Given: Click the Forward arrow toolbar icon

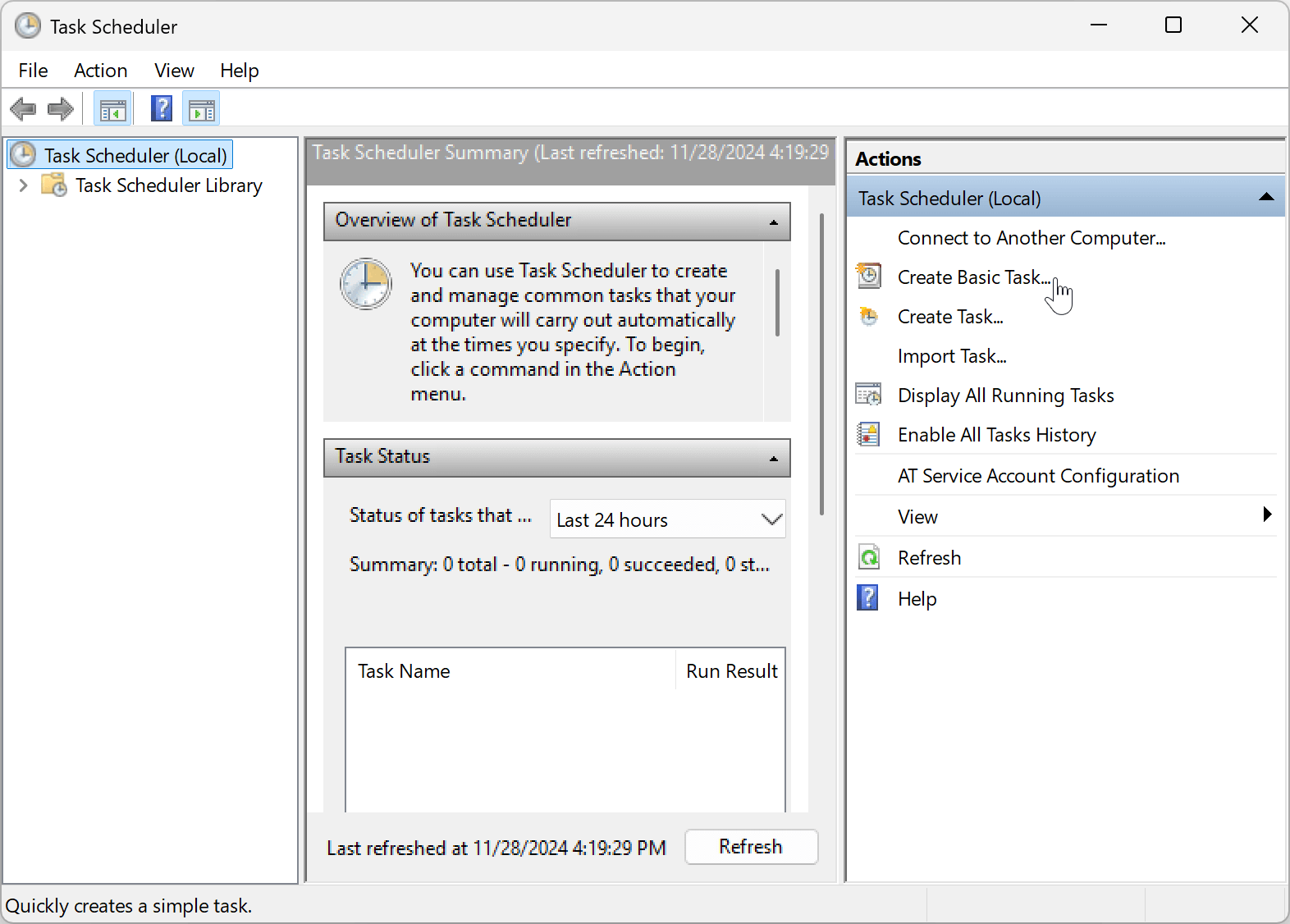Looking at the screenshot, I should [61, 108].
